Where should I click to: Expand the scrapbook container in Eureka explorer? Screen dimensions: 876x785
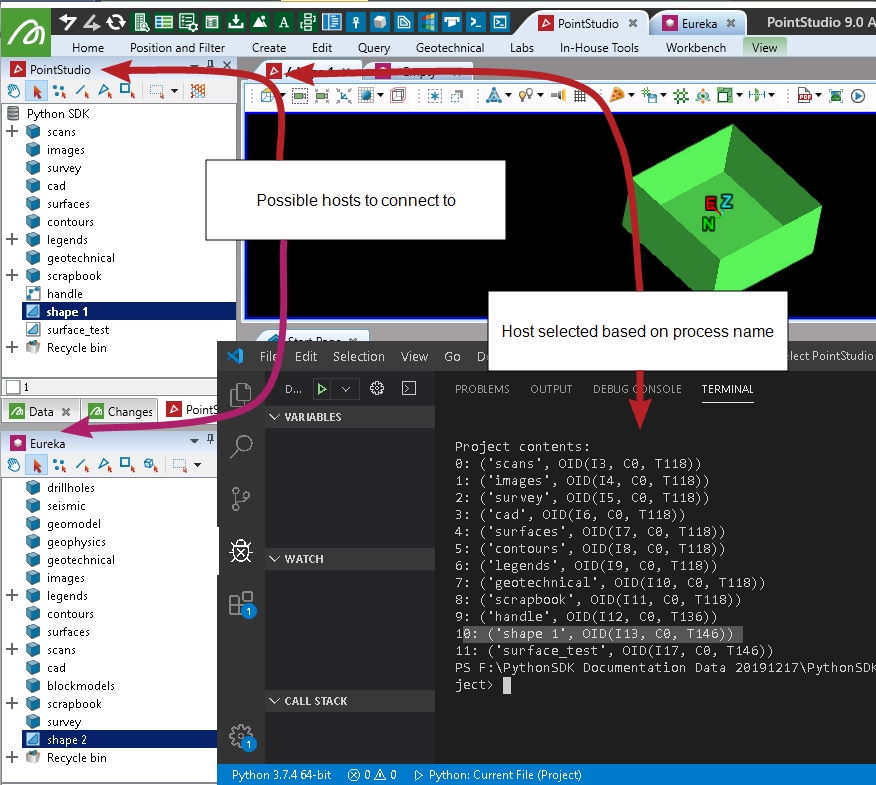click(x=12, y=703)
